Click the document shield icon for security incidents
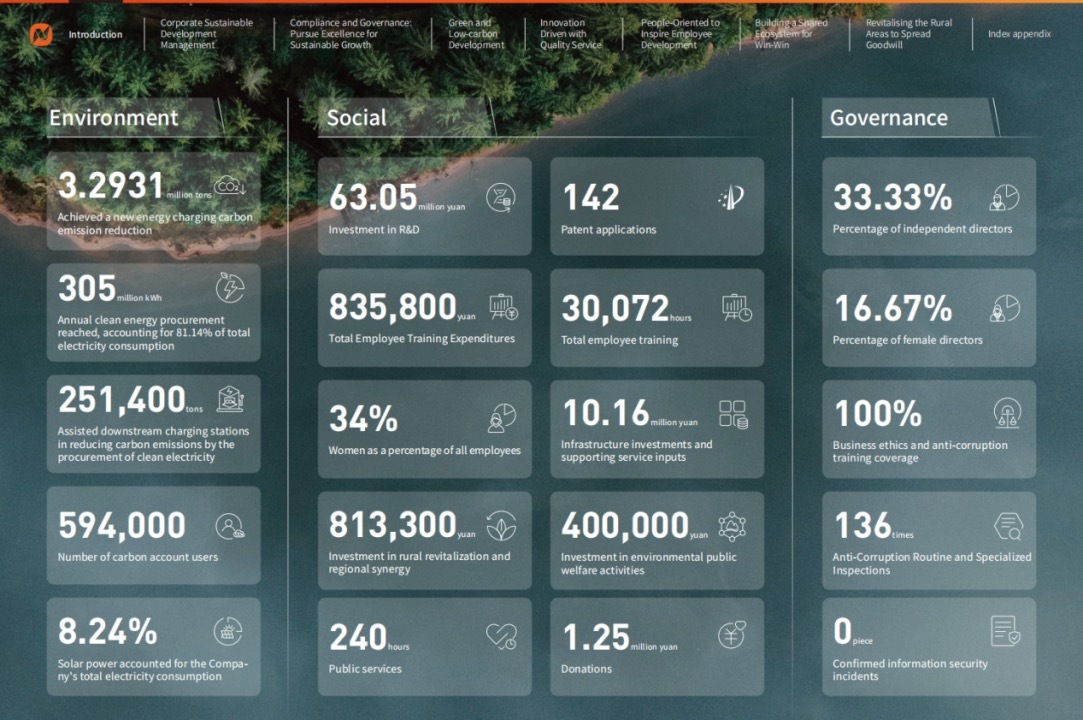1083x720 pixels. tap(1005, 631)
